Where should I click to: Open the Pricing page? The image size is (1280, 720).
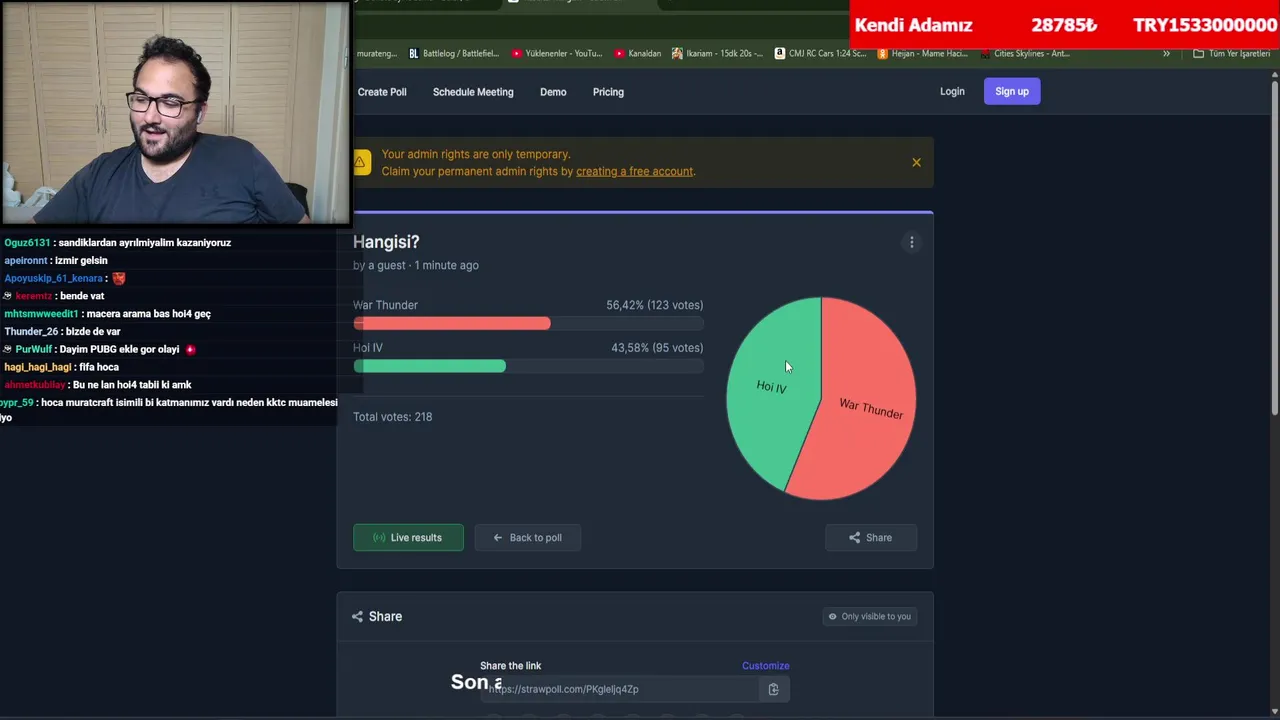(608, 92)
